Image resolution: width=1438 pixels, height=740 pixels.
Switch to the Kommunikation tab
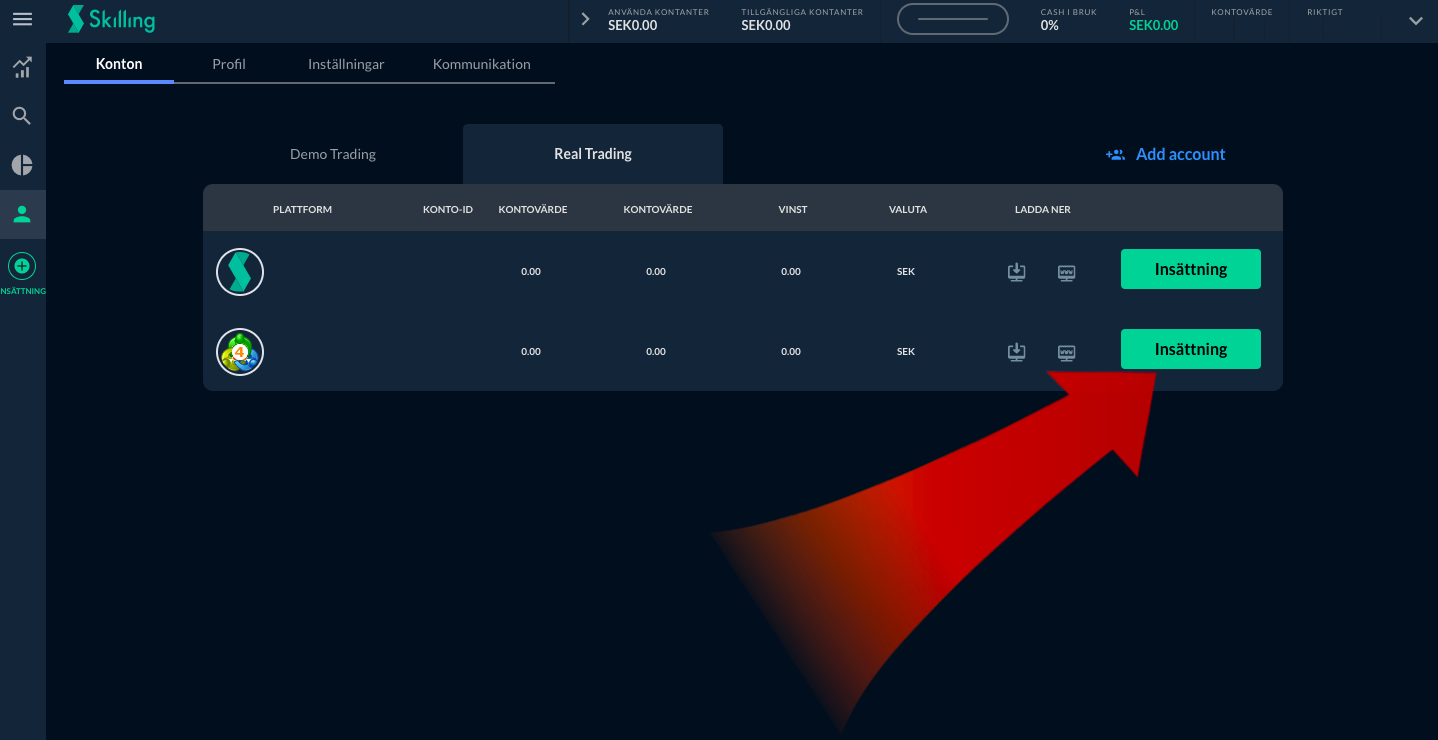click(x=481, y=64)
